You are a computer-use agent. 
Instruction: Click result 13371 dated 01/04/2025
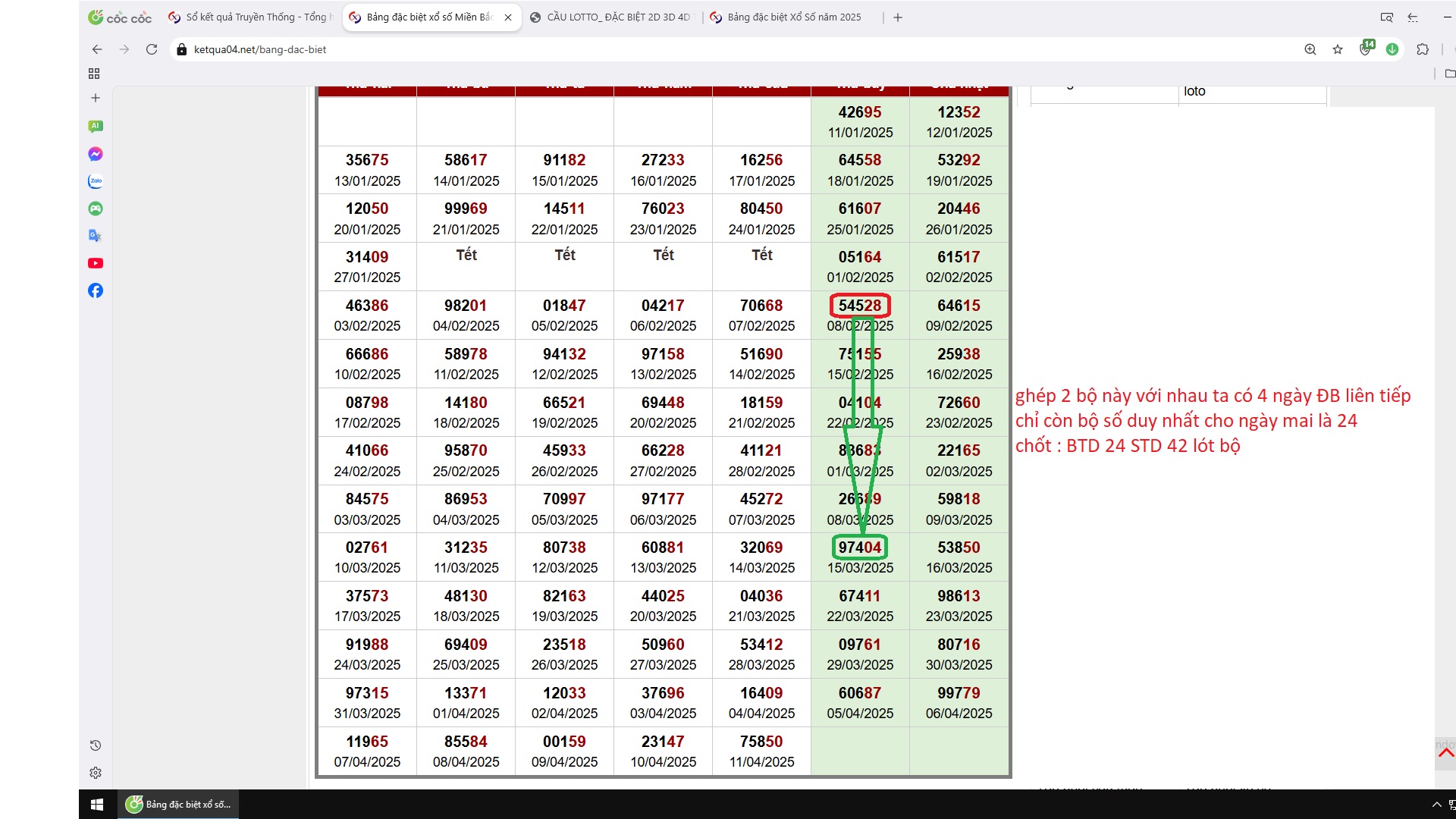pos(466,693)
